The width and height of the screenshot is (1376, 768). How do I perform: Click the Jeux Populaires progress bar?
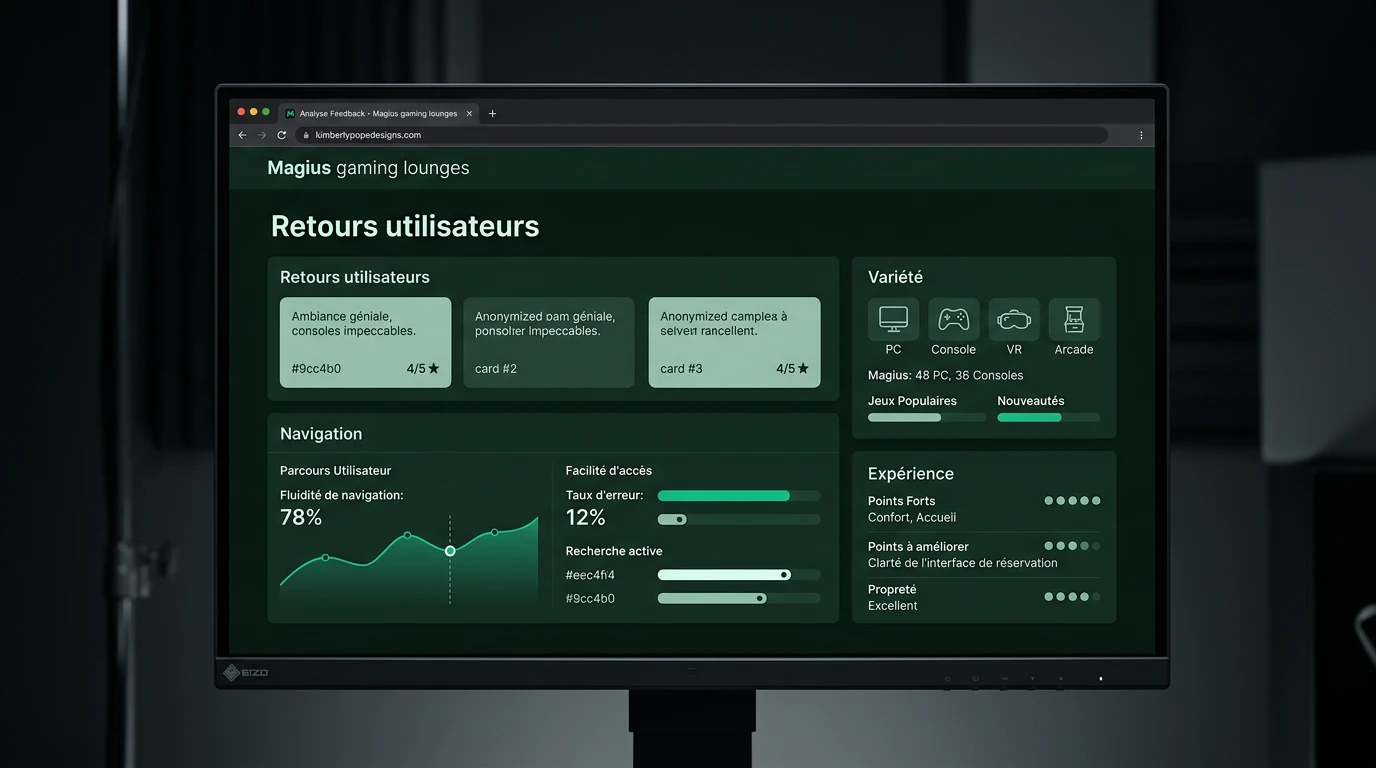click(x=927, y=417)
